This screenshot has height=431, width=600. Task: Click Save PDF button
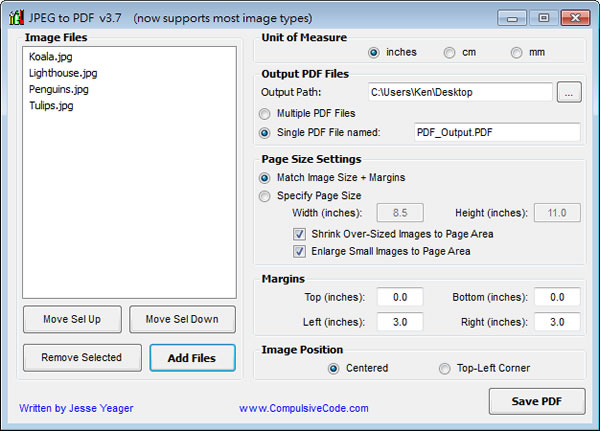pos(537,401)
